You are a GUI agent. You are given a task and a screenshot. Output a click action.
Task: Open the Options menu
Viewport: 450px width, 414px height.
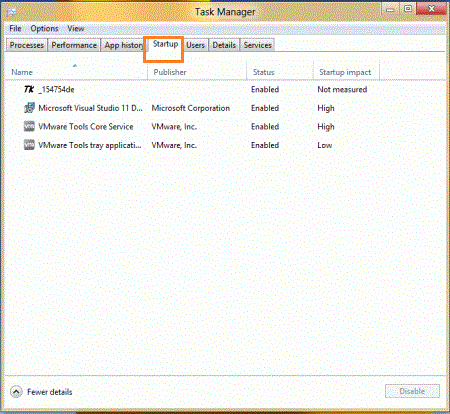(x=44, y=29)
